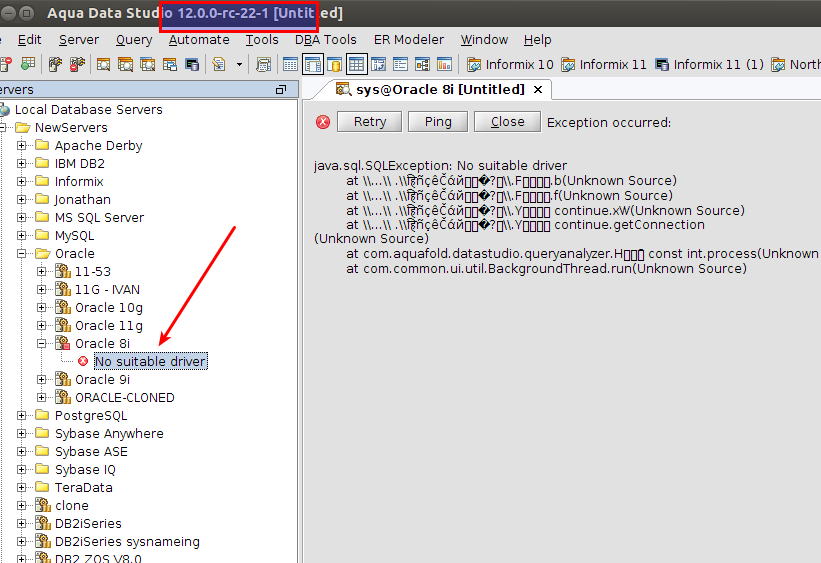The image size is (821, 563).
Task: Expand the PostgreSQL folder
Action: click(x=21, y=415)
